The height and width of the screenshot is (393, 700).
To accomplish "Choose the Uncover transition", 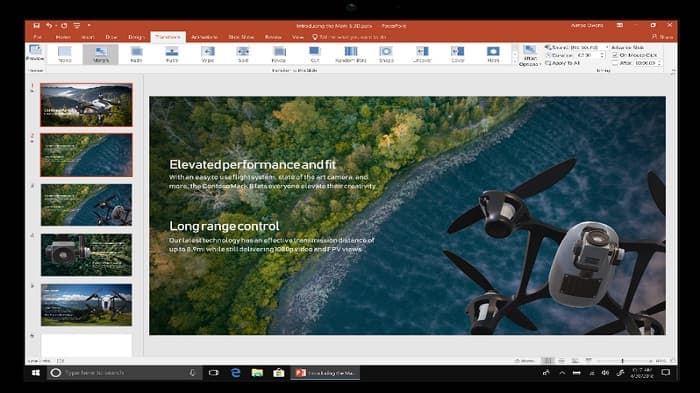I will [422, 54].
